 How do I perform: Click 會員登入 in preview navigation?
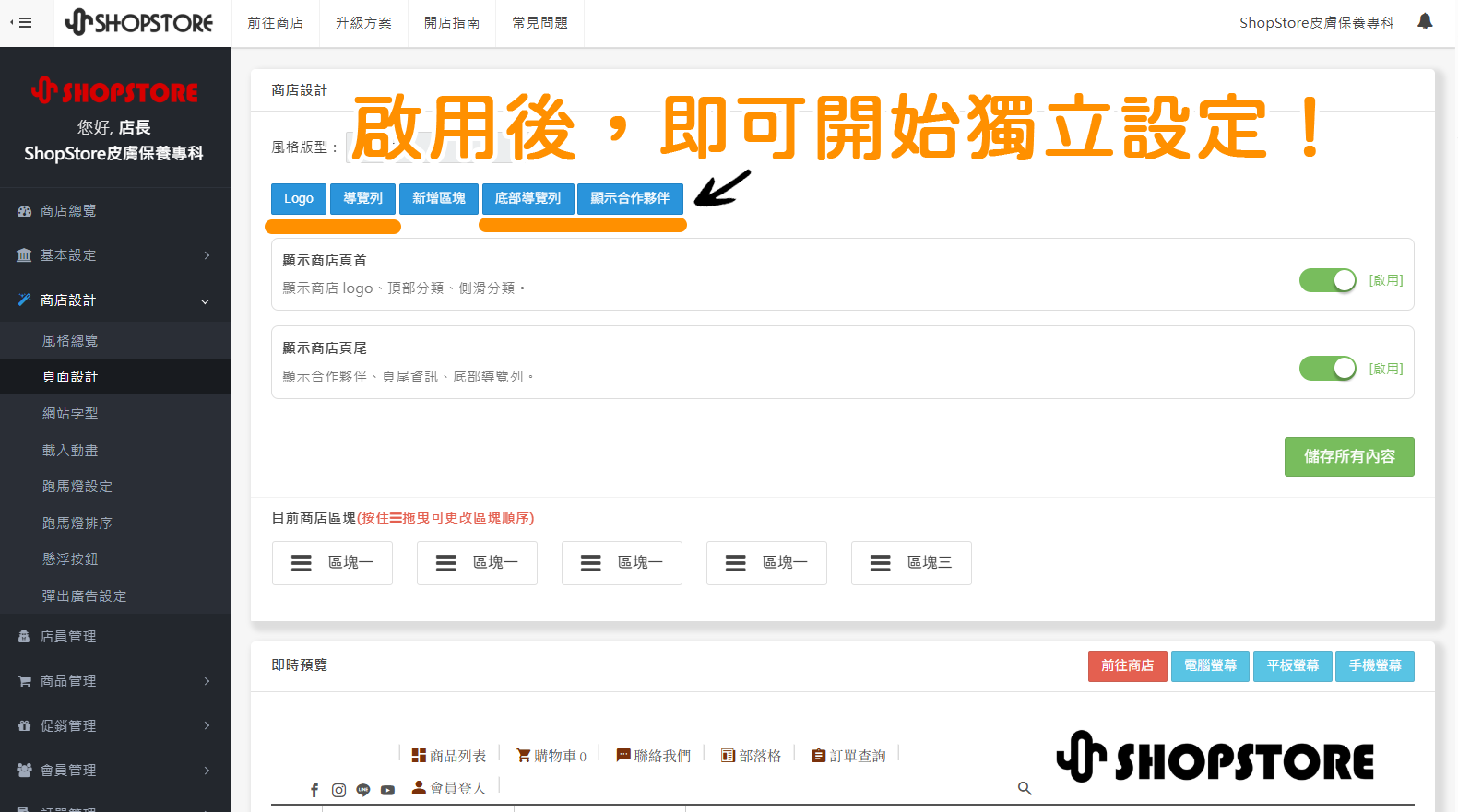click(449, 788)
